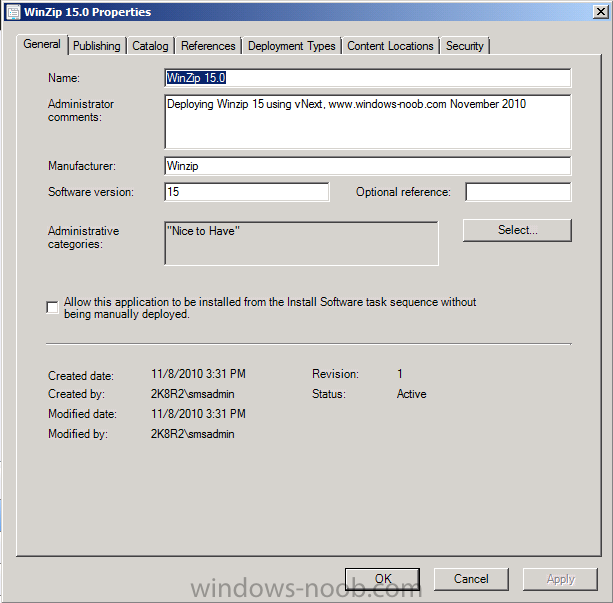The width and height of the screenshot is (613, 603).
Task: Click the Cancel button
Action: pos(471,579)
